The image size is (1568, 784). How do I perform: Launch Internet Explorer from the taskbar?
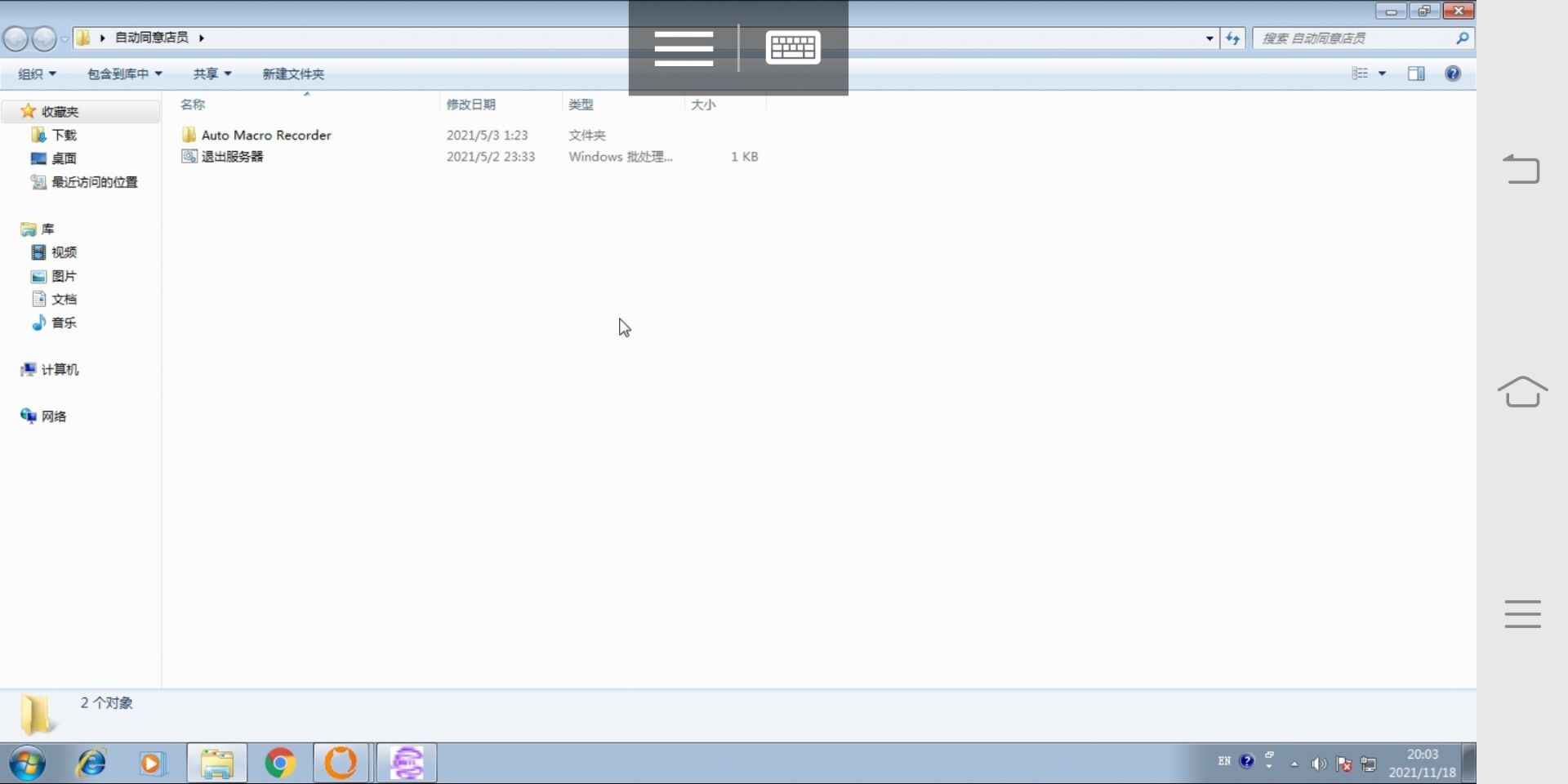(91, 764)
